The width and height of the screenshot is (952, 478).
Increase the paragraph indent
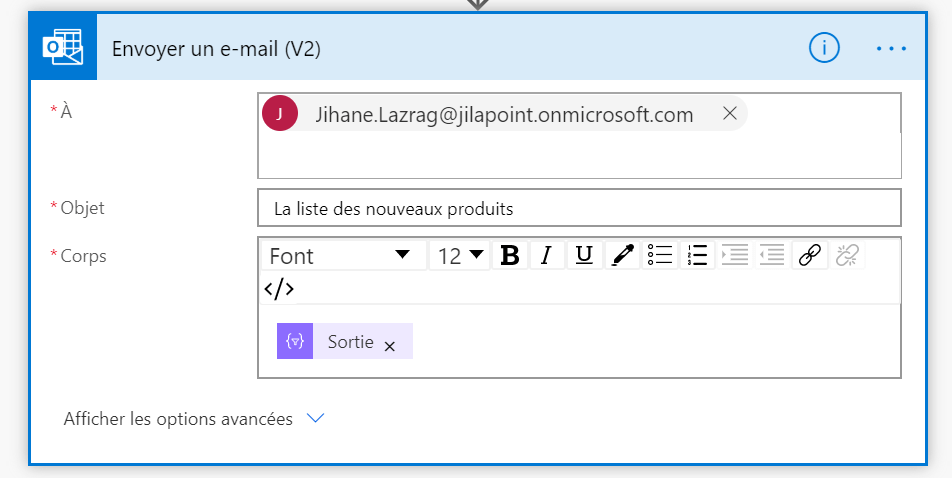(x=735, y=256)
